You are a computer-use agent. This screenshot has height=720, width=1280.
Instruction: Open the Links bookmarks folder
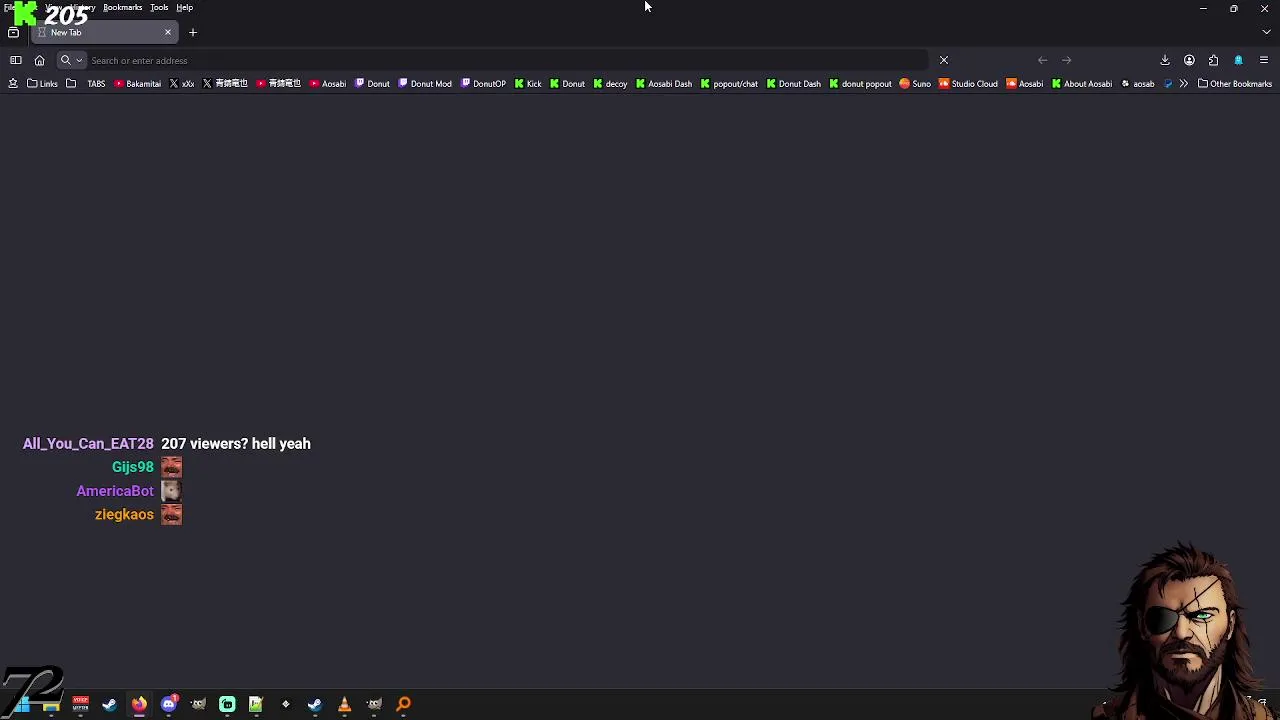[x=42, y=84]
